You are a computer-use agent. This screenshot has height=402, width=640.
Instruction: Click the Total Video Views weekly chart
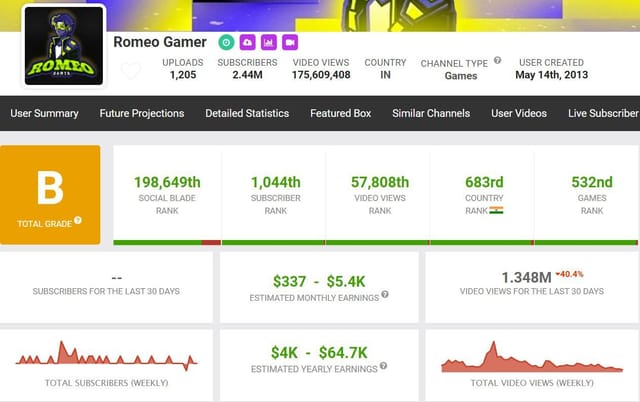(532, 357)
